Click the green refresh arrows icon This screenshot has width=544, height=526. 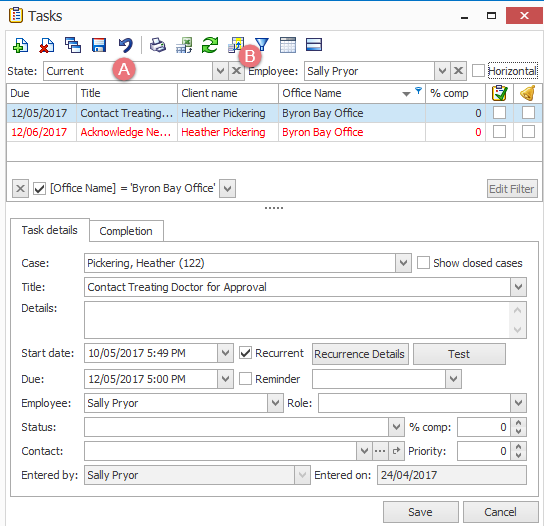(x=210, y=45)
